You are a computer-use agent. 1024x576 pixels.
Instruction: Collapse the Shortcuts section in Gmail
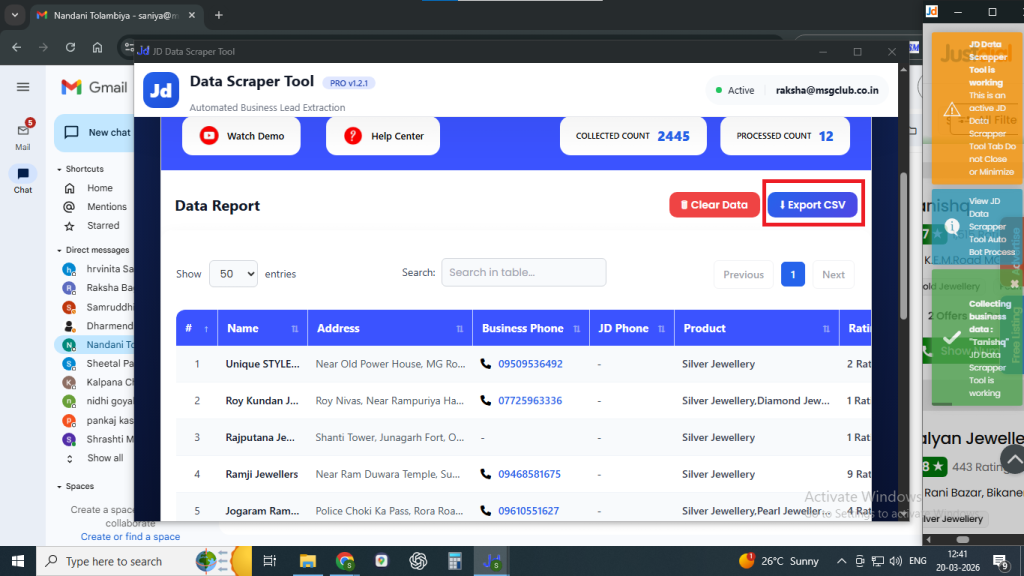pyautogui.click(x=59, y=169)
